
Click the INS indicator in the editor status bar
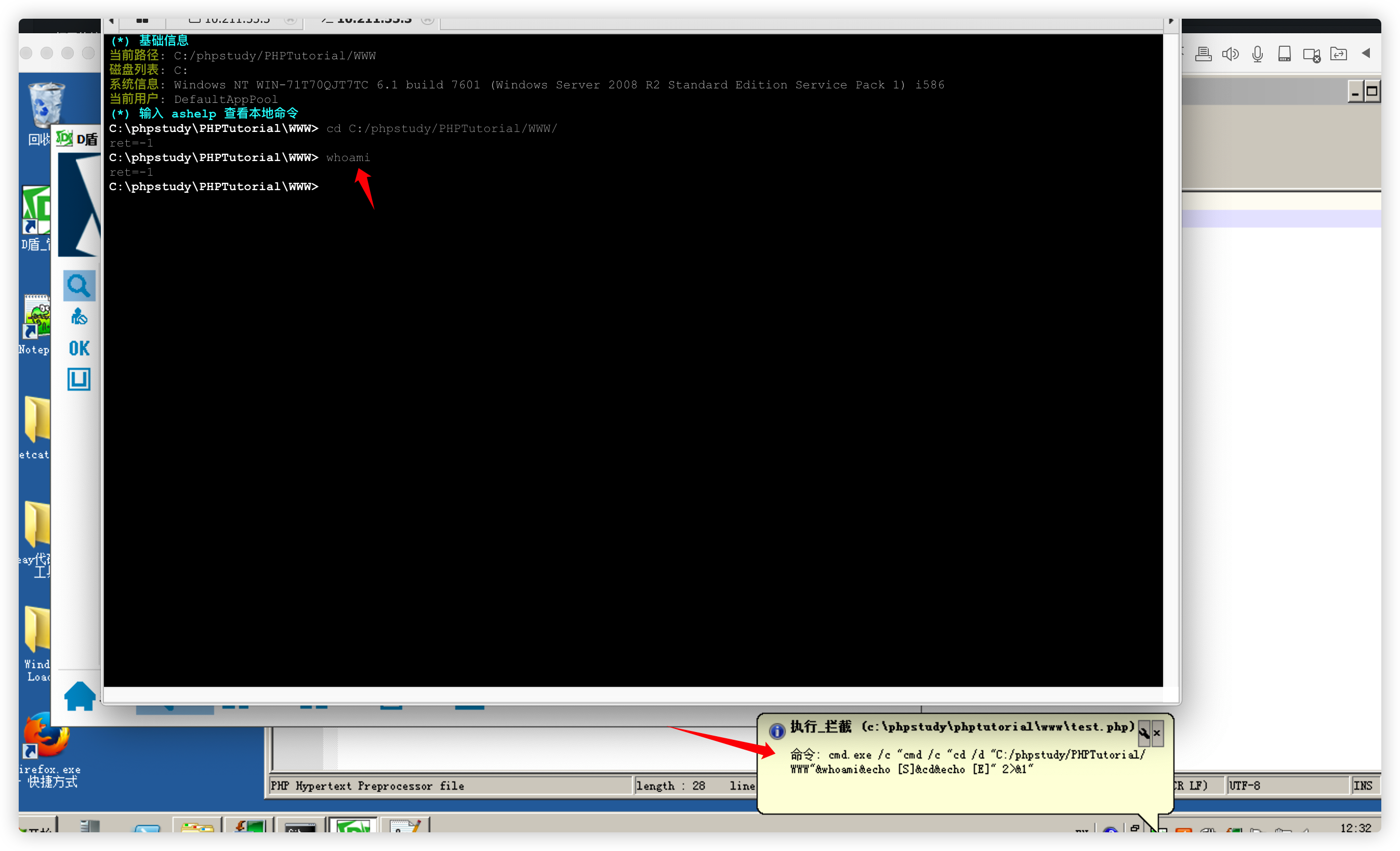pyautogui.click(x=1363, y=786)
